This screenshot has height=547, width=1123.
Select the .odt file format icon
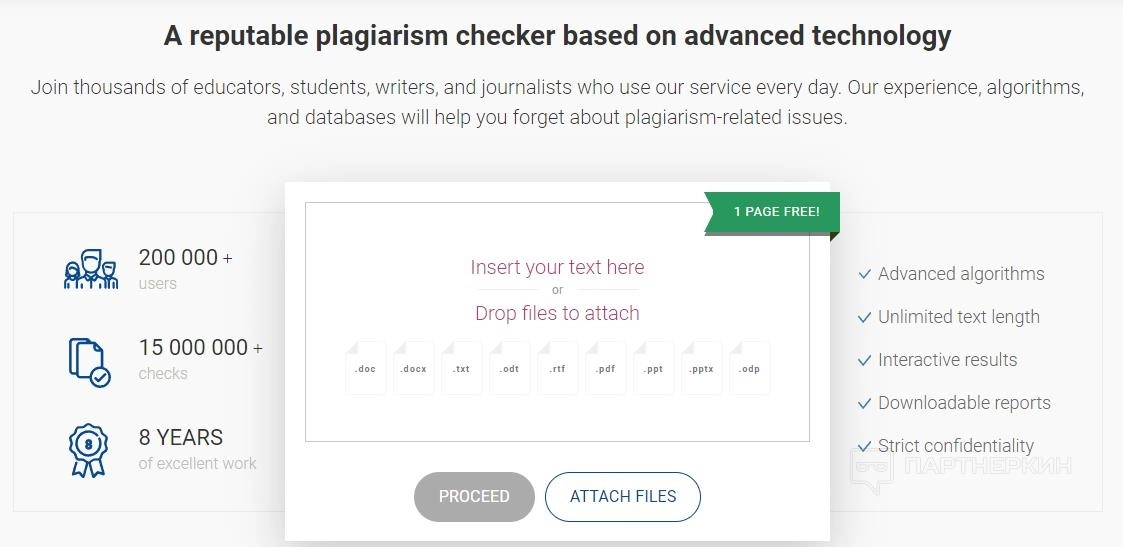(510, 369)
